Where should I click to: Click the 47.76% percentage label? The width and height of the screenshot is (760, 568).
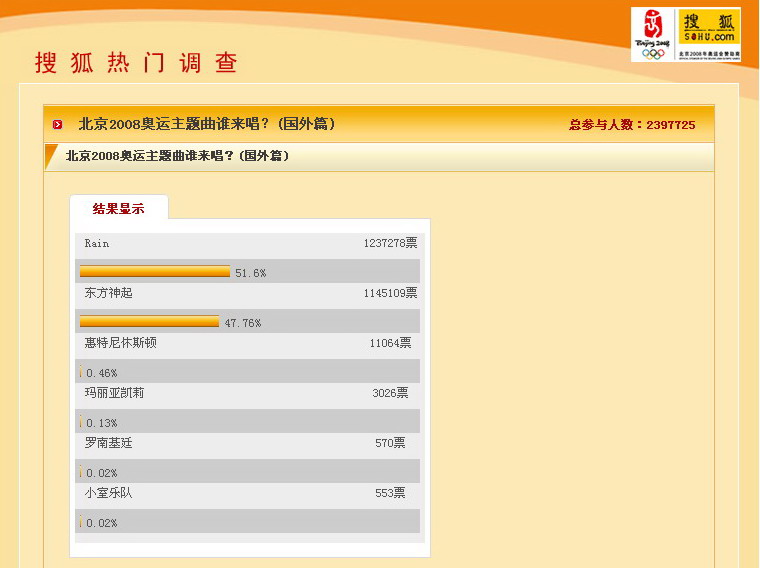pos(243,323)
